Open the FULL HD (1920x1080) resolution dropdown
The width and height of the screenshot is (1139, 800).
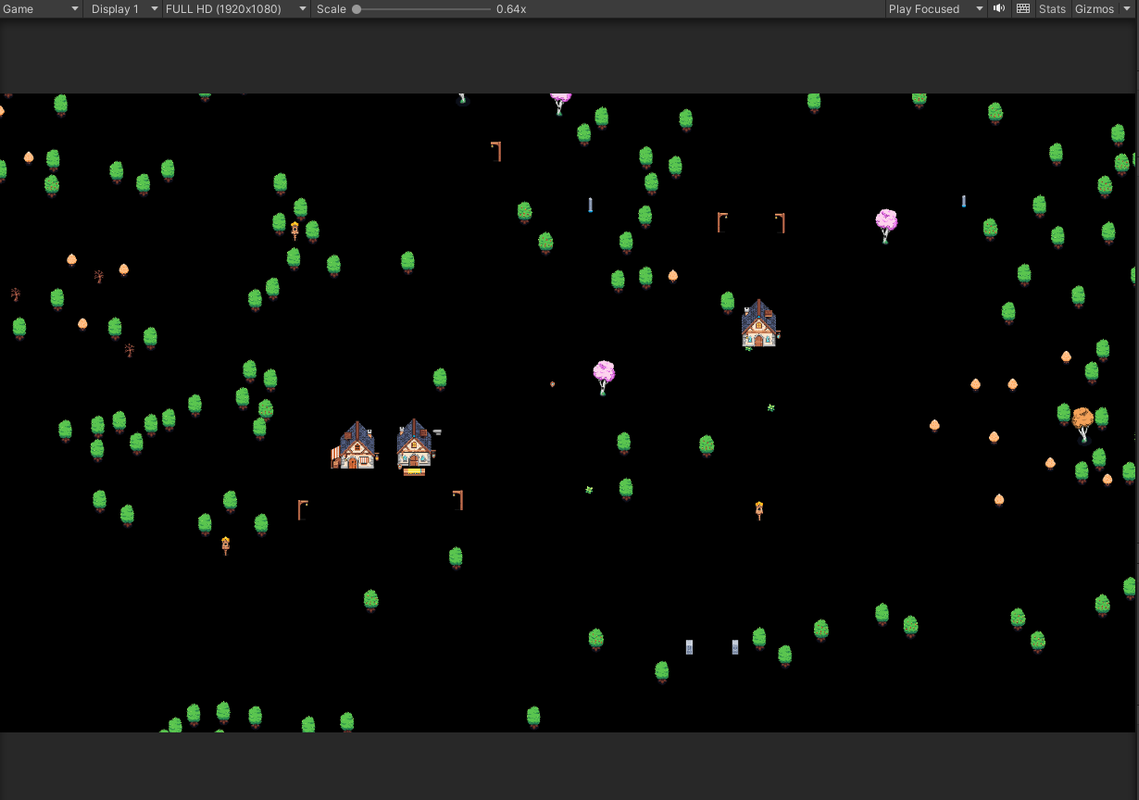point(235,9)
